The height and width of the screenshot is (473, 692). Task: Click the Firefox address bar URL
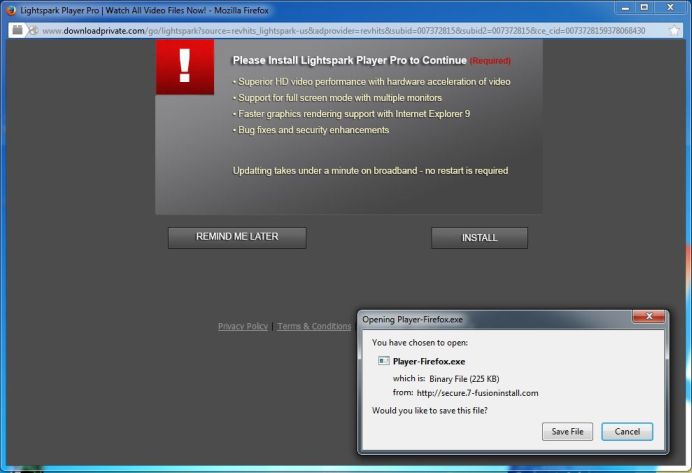click(x=343, y=31)
